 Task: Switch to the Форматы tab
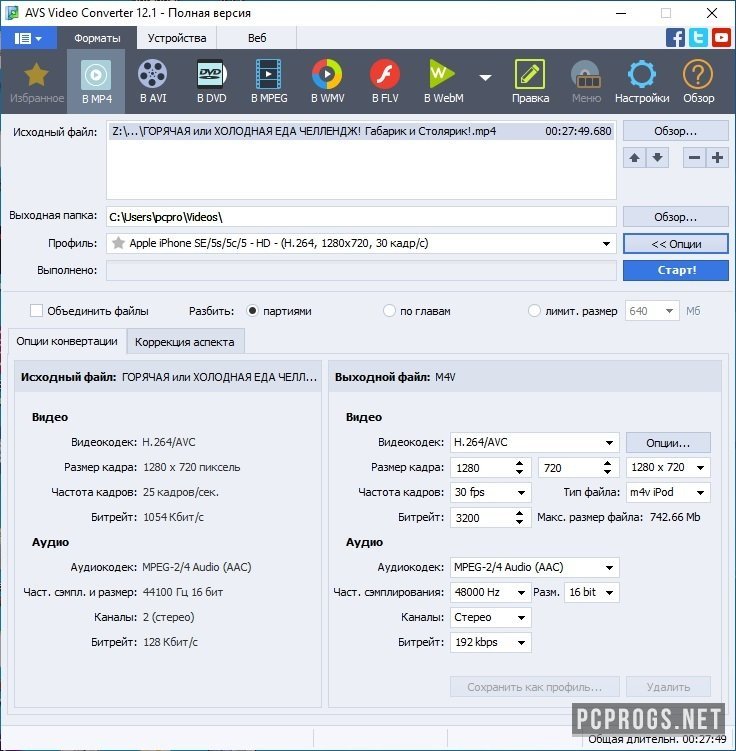coord(97,38)
